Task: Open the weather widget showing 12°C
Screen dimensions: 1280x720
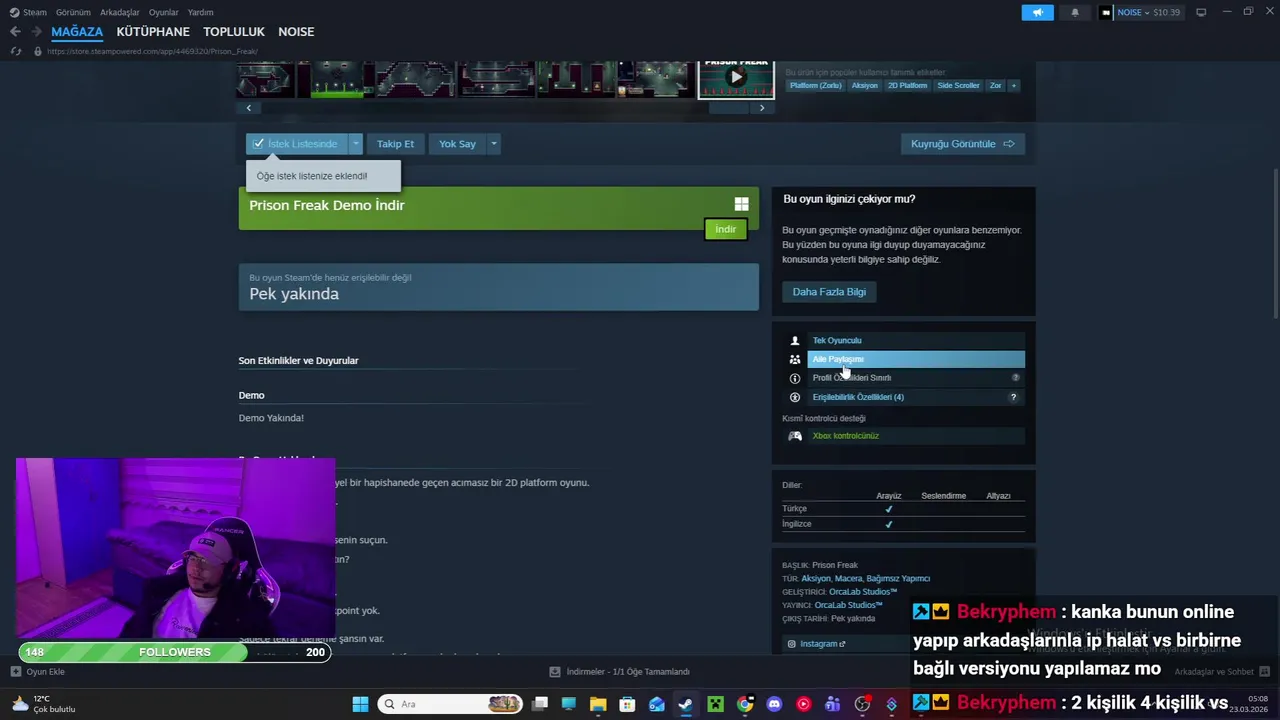Action: click(43, 704)
